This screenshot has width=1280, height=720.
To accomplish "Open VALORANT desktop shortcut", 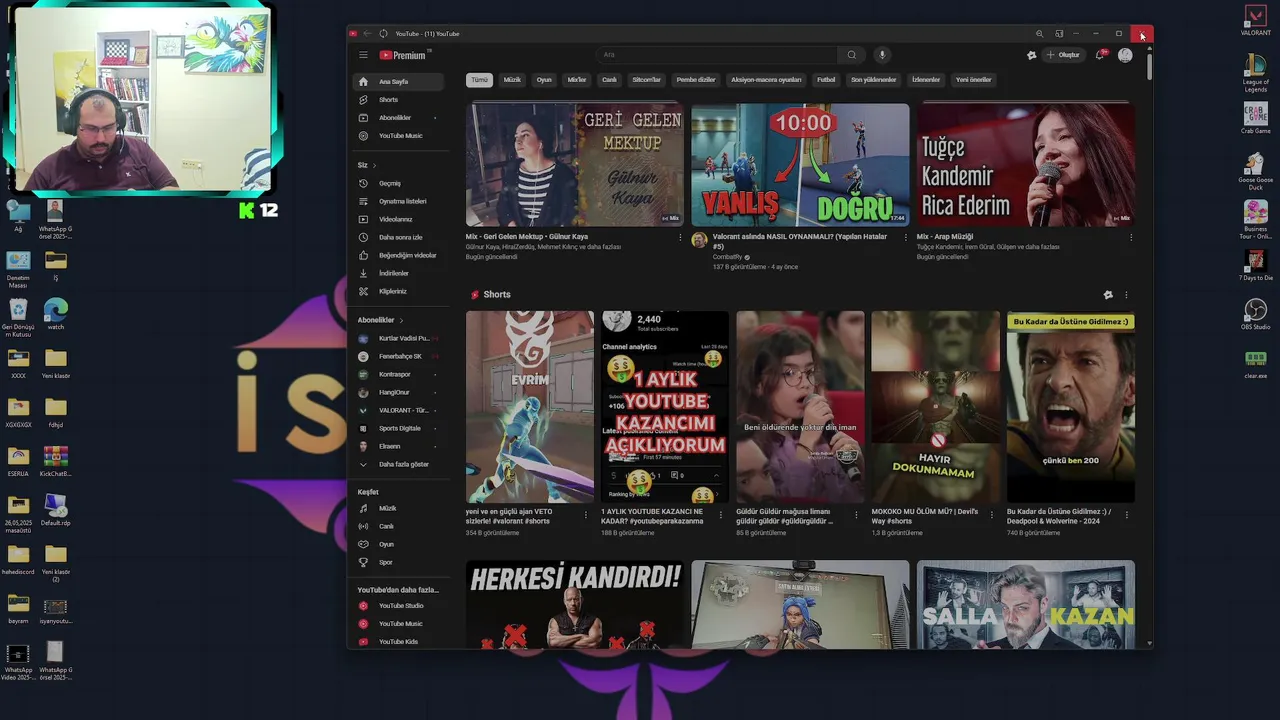I will click(x=1255, y=20).
